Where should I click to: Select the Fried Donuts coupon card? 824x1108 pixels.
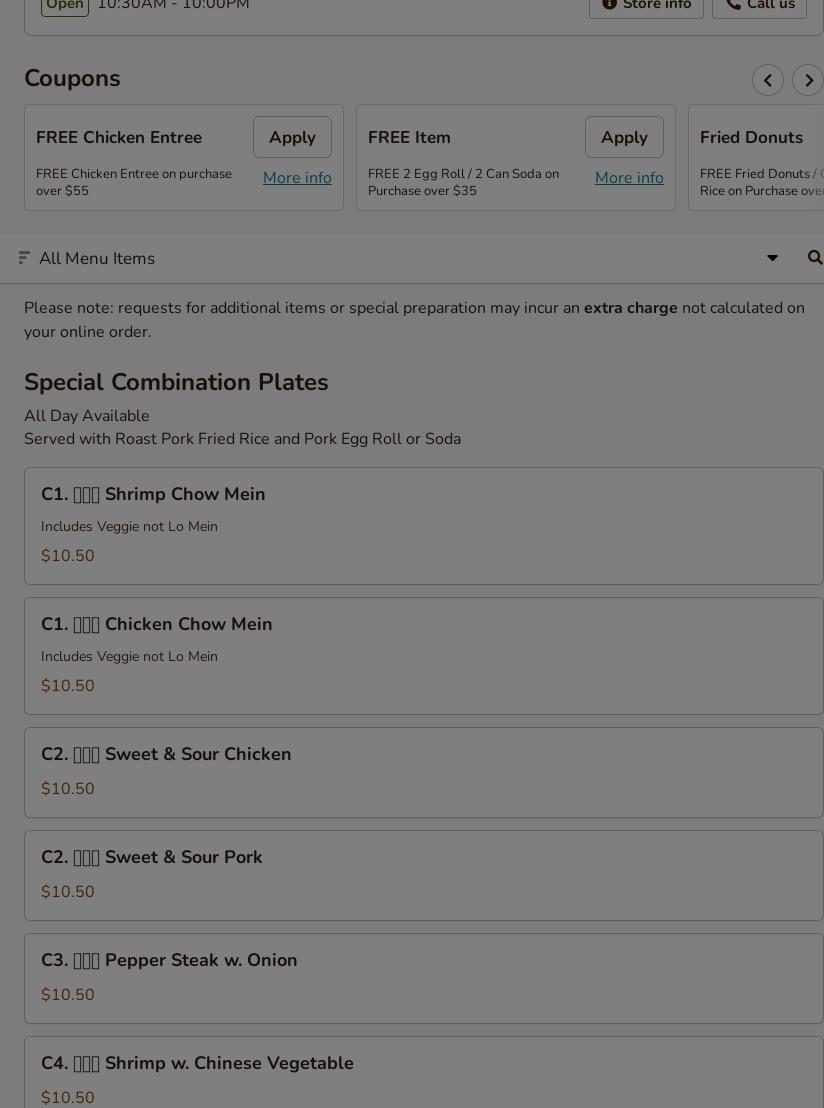pyautogui.click(x=756, y=158)
